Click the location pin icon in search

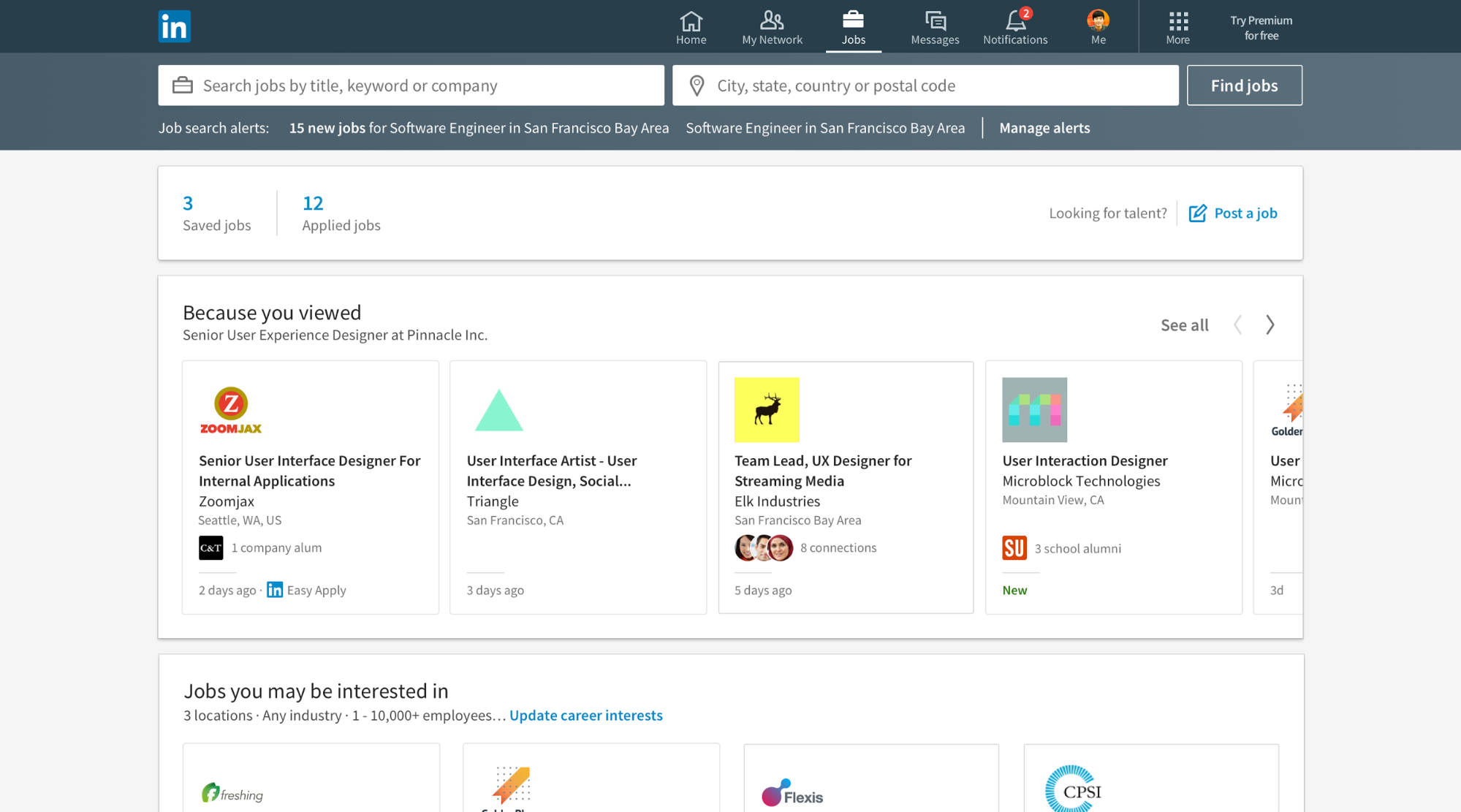tap(696, 86)
